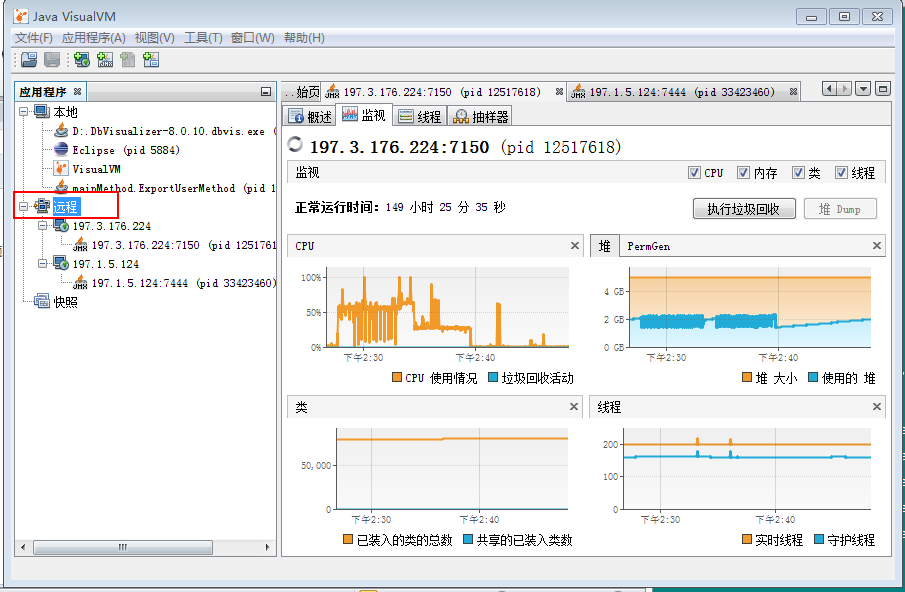Activate the 197.3.176.224:7150 document tab
The height and width of the screenshot is (592, 905).
tap(442, 92)
